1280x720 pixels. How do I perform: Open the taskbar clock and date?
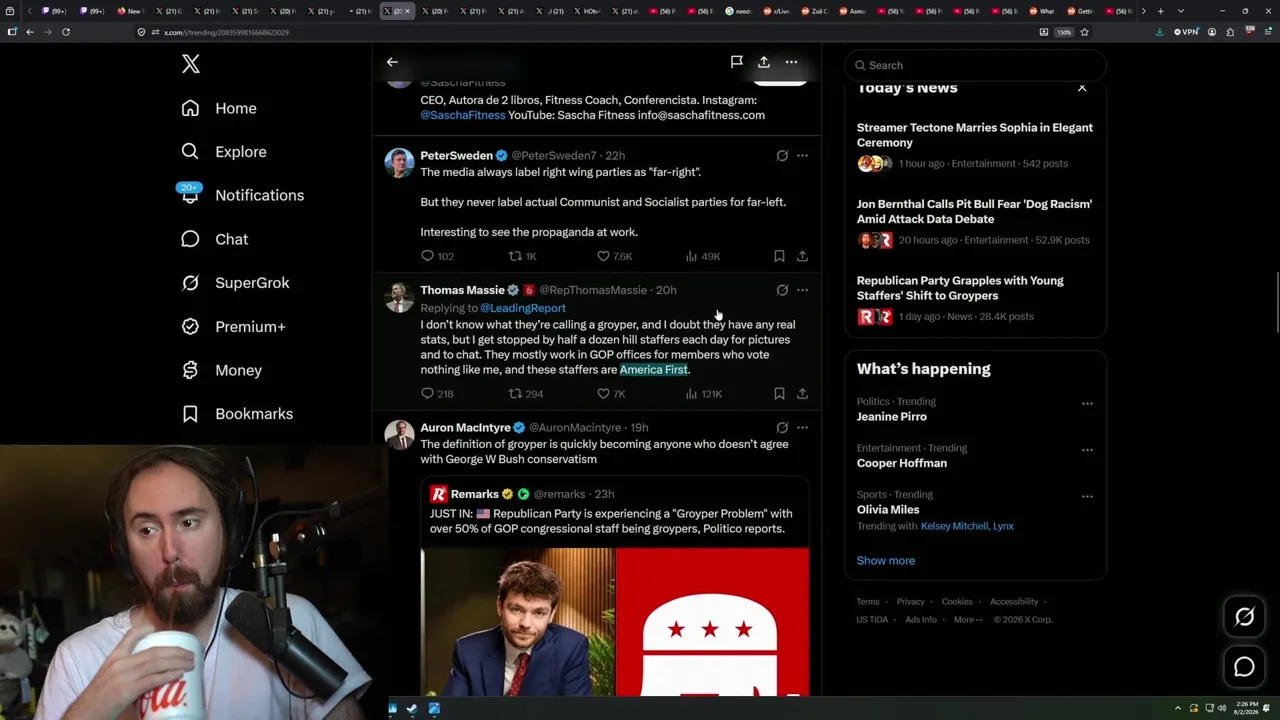(1246, 709)
